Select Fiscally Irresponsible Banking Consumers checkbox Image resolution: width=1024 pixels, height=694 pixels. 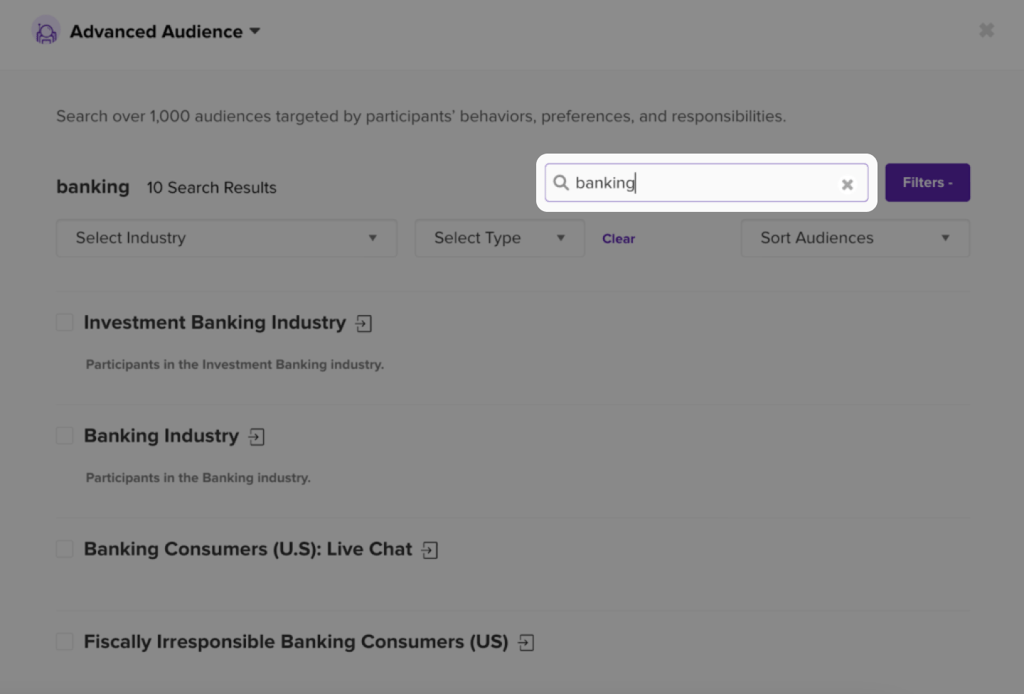pyautogui.click(x=65, y=641)
